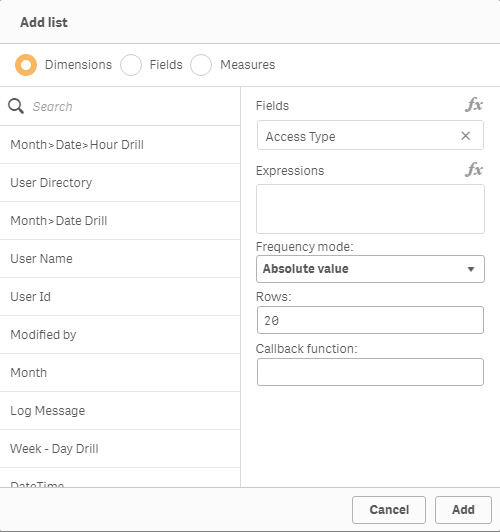The width and height of the screenshot is (500, 532).
Task: Click the Access Type field entry
Action: tap(370, 135)
